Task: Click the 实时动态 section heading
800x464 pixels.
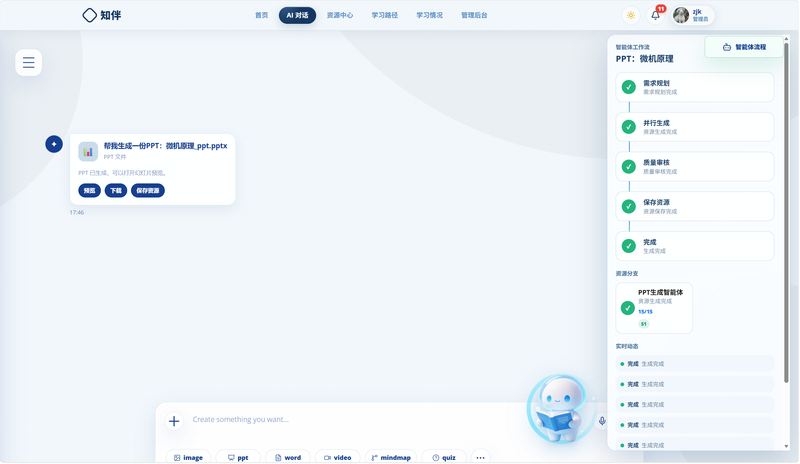Action: point(627,346)
